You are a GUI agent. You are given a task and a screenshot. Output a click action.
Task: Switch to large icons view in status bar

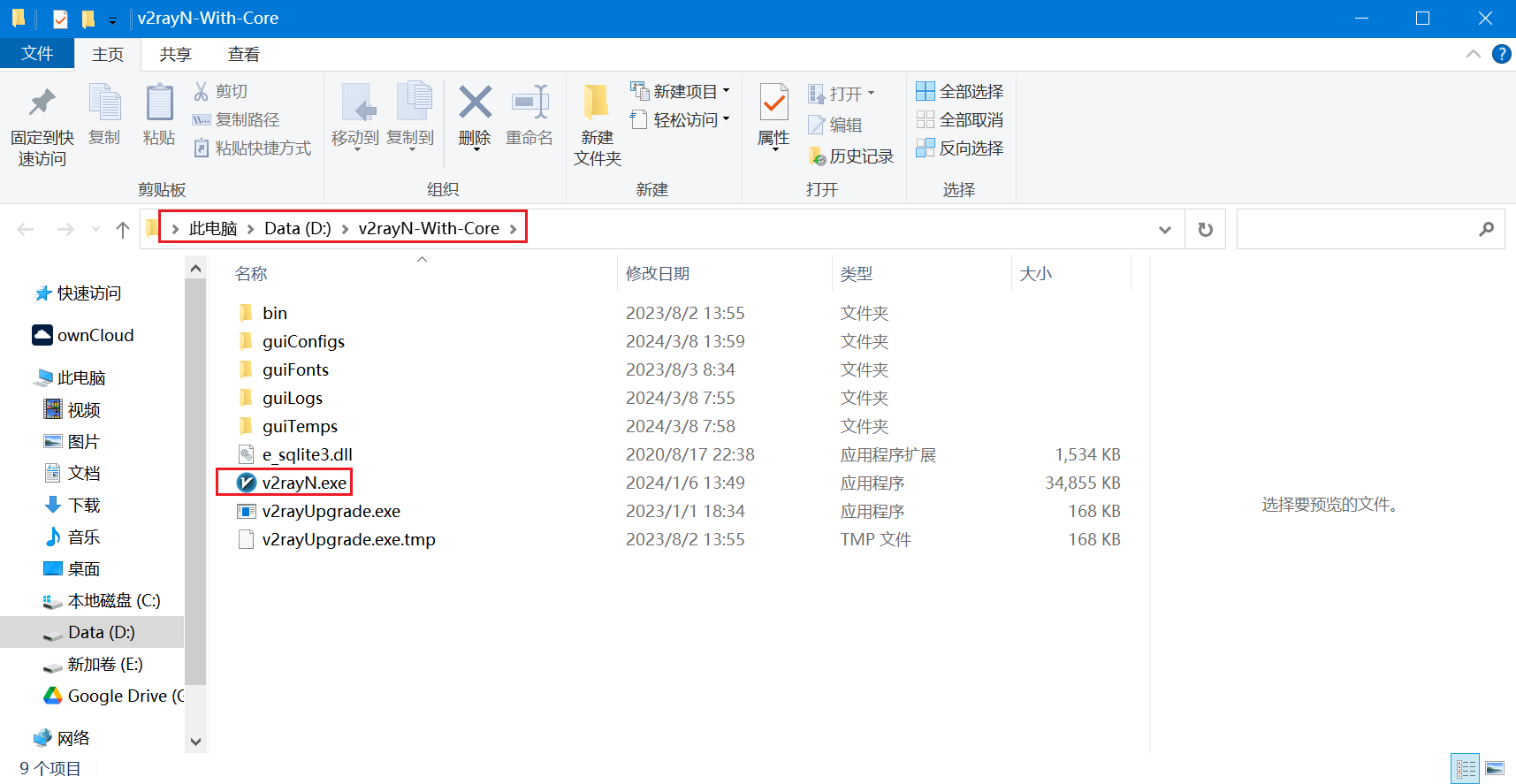point(1495,768)
